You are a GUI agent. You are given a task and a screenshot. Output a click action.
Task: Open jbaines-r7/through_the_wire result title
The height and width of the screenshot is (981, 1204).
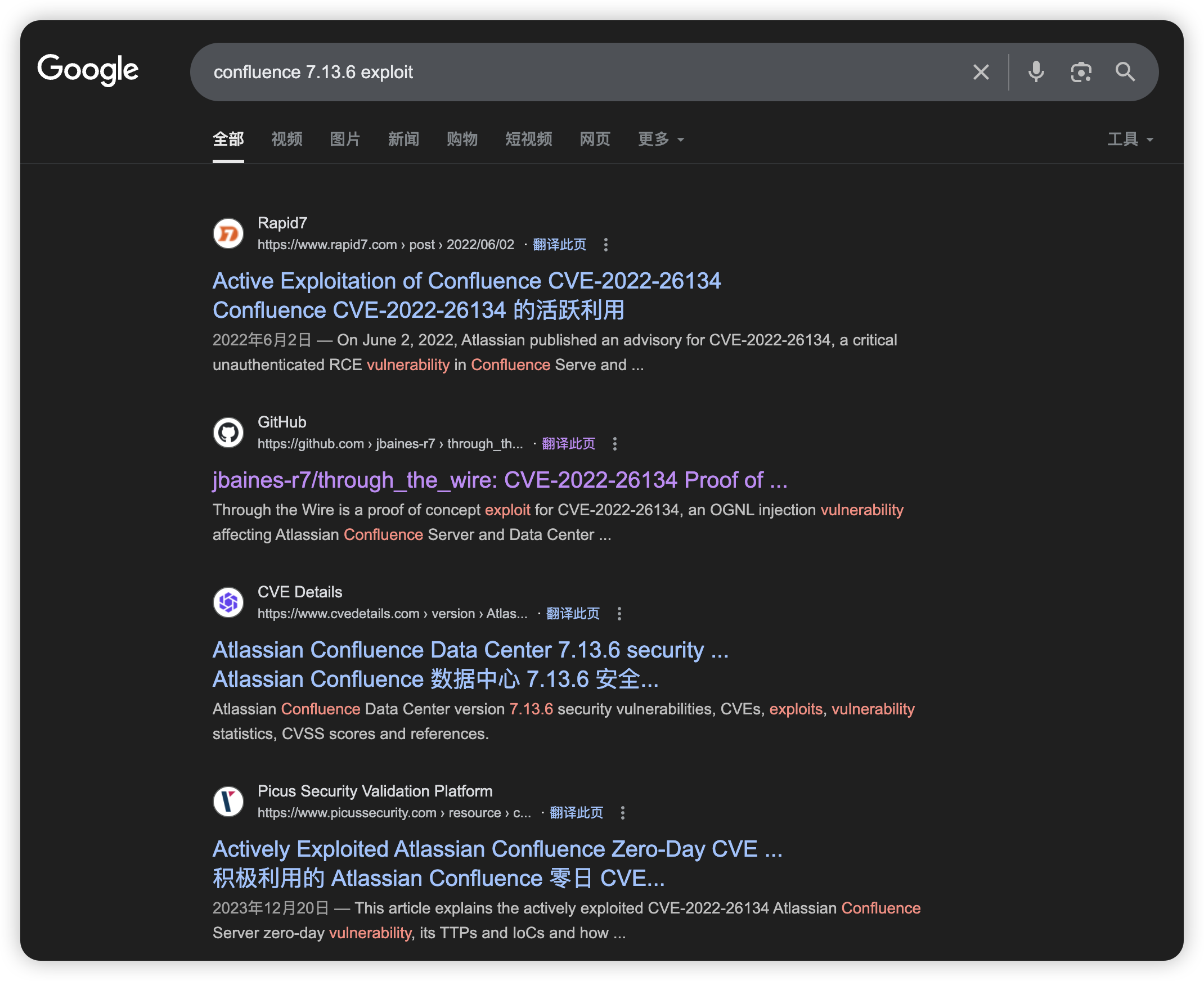tap(500, 480)
